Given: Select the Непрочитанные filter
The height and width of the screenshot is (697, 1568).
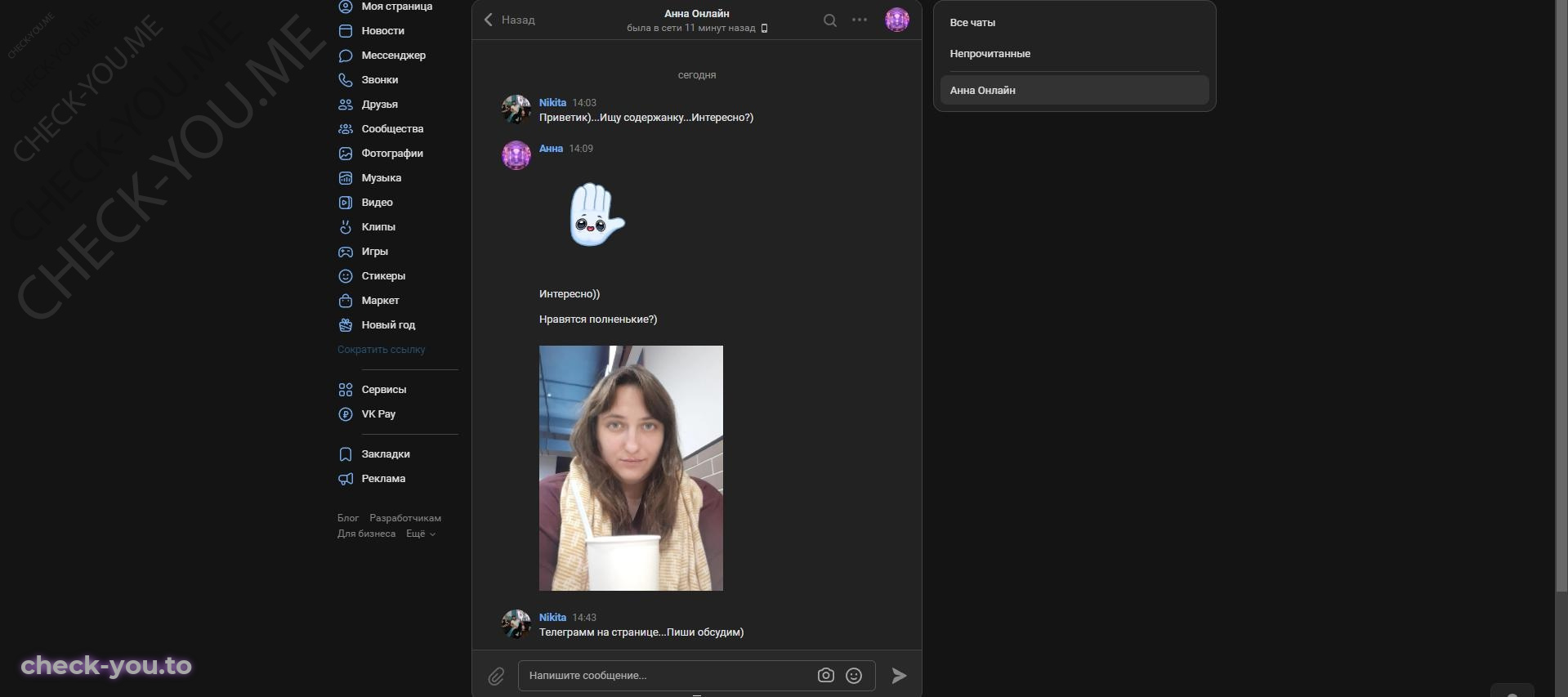Looking at the screenshot, I should 1074,54.
